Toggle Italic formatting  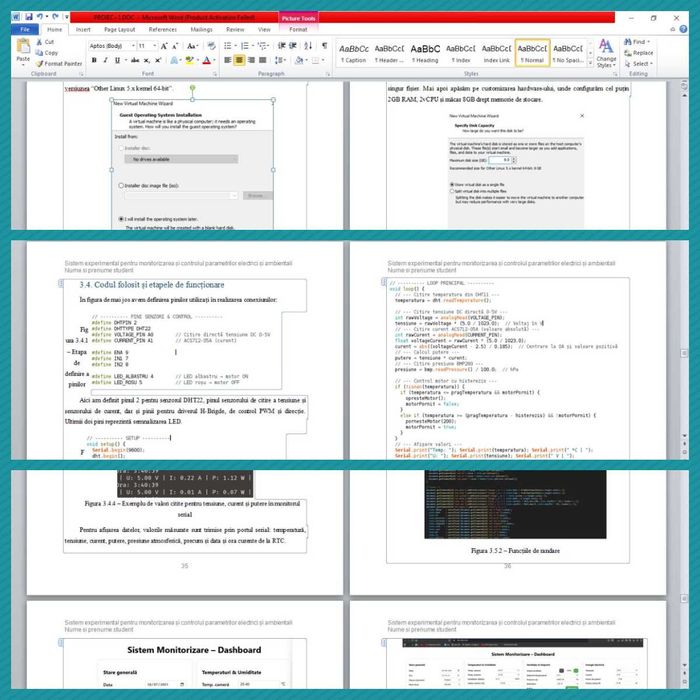(105, 60)
